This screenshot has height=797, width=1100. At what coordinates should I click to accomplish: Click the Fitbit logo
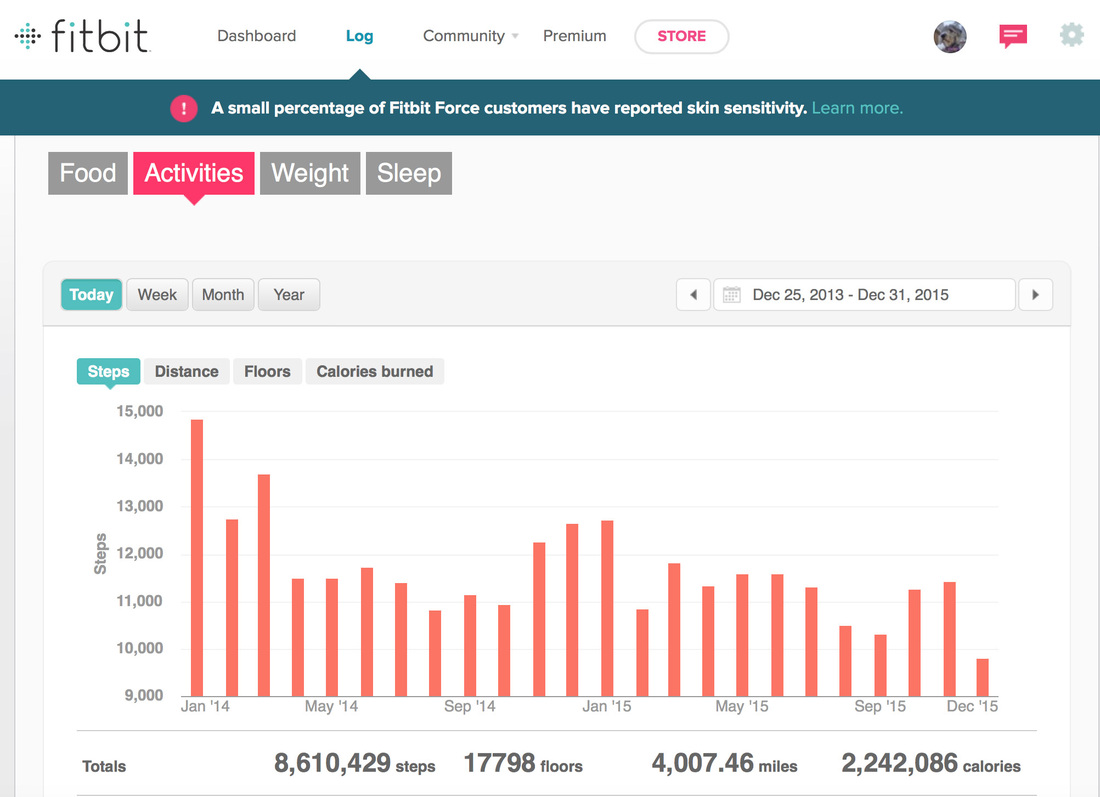click(x=83, y=36)
